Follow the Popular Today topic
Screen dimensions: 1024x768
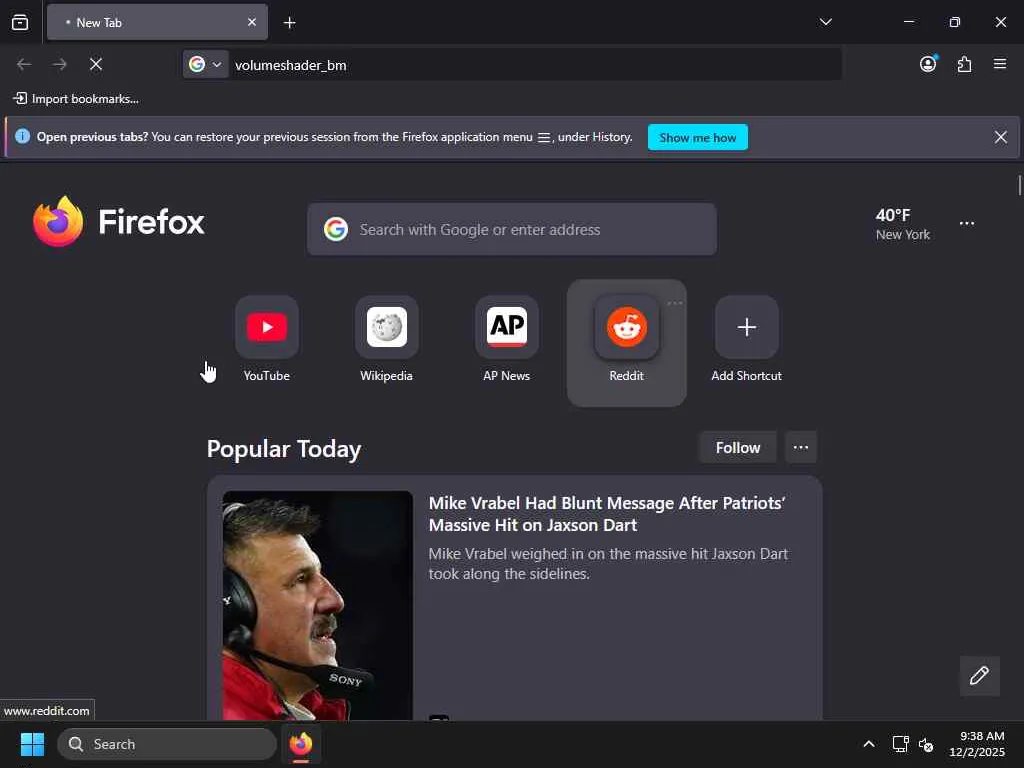[738, 447]
